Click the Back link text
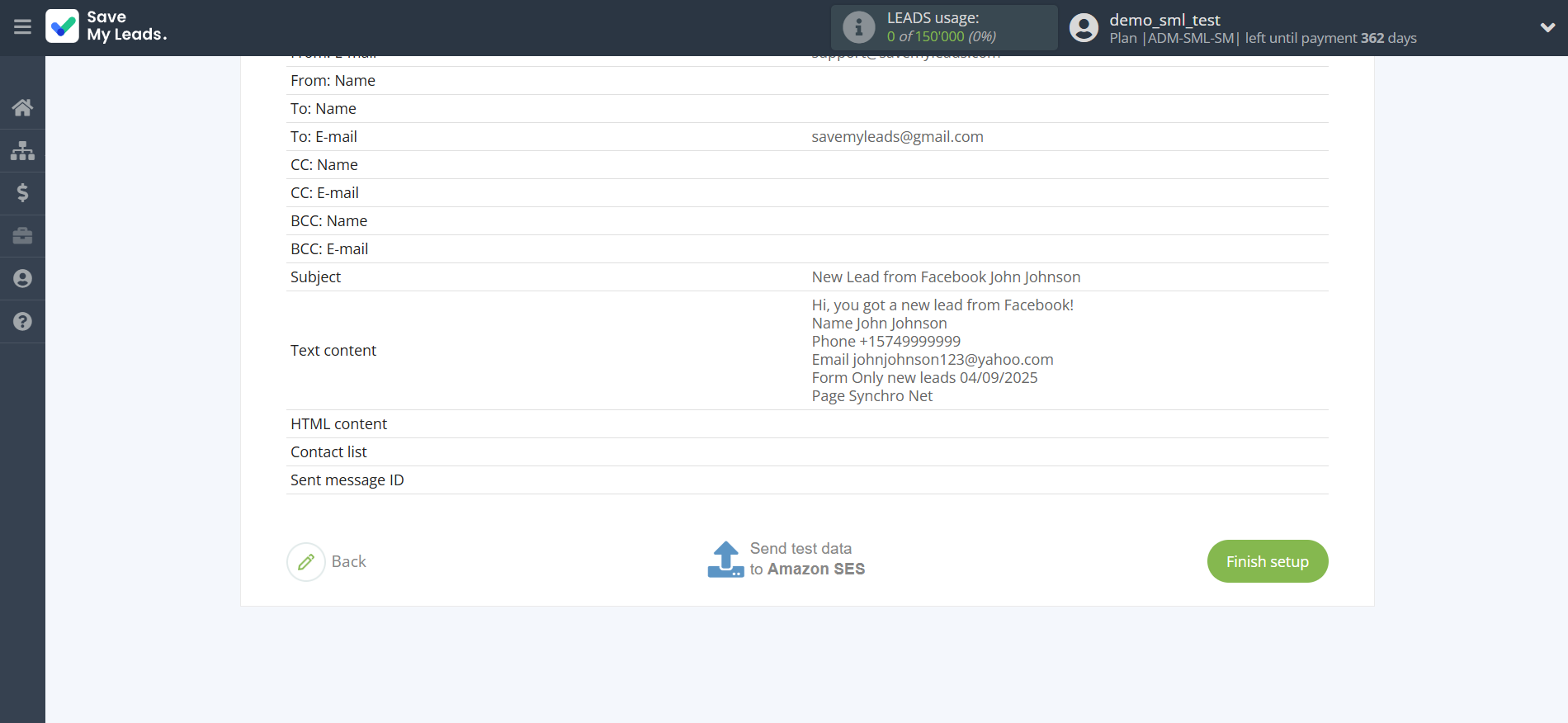 pos(348,562)
